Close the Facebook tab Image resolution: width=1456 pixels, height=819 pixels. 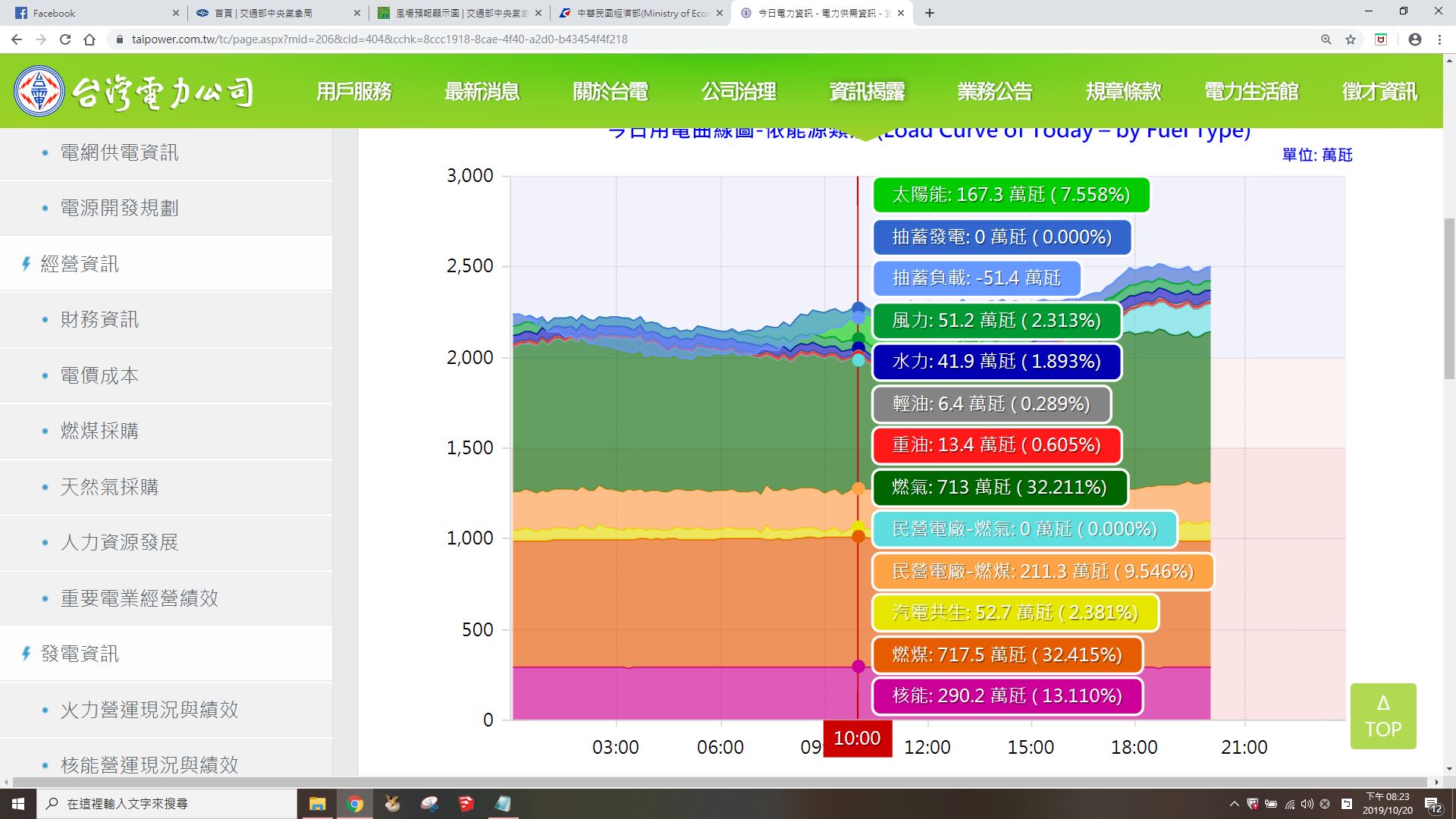tap(175, 13)
